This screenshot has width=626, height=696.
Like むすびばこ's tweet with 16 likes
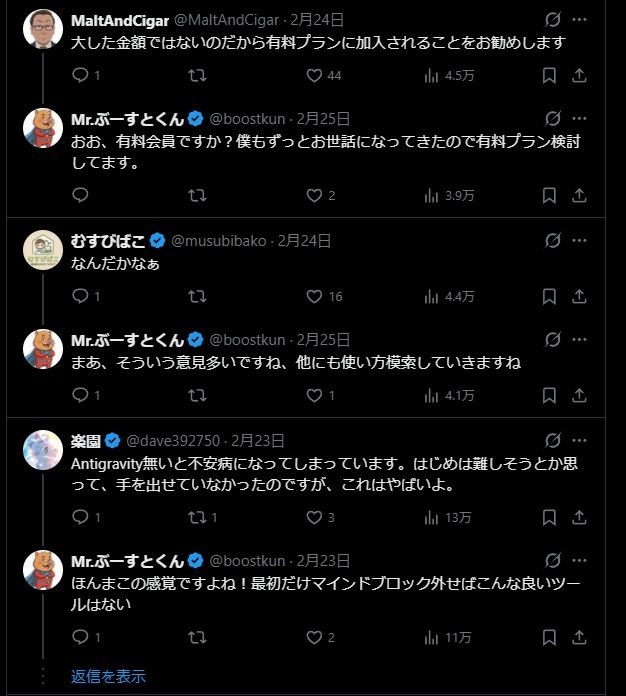click(314, 296)
